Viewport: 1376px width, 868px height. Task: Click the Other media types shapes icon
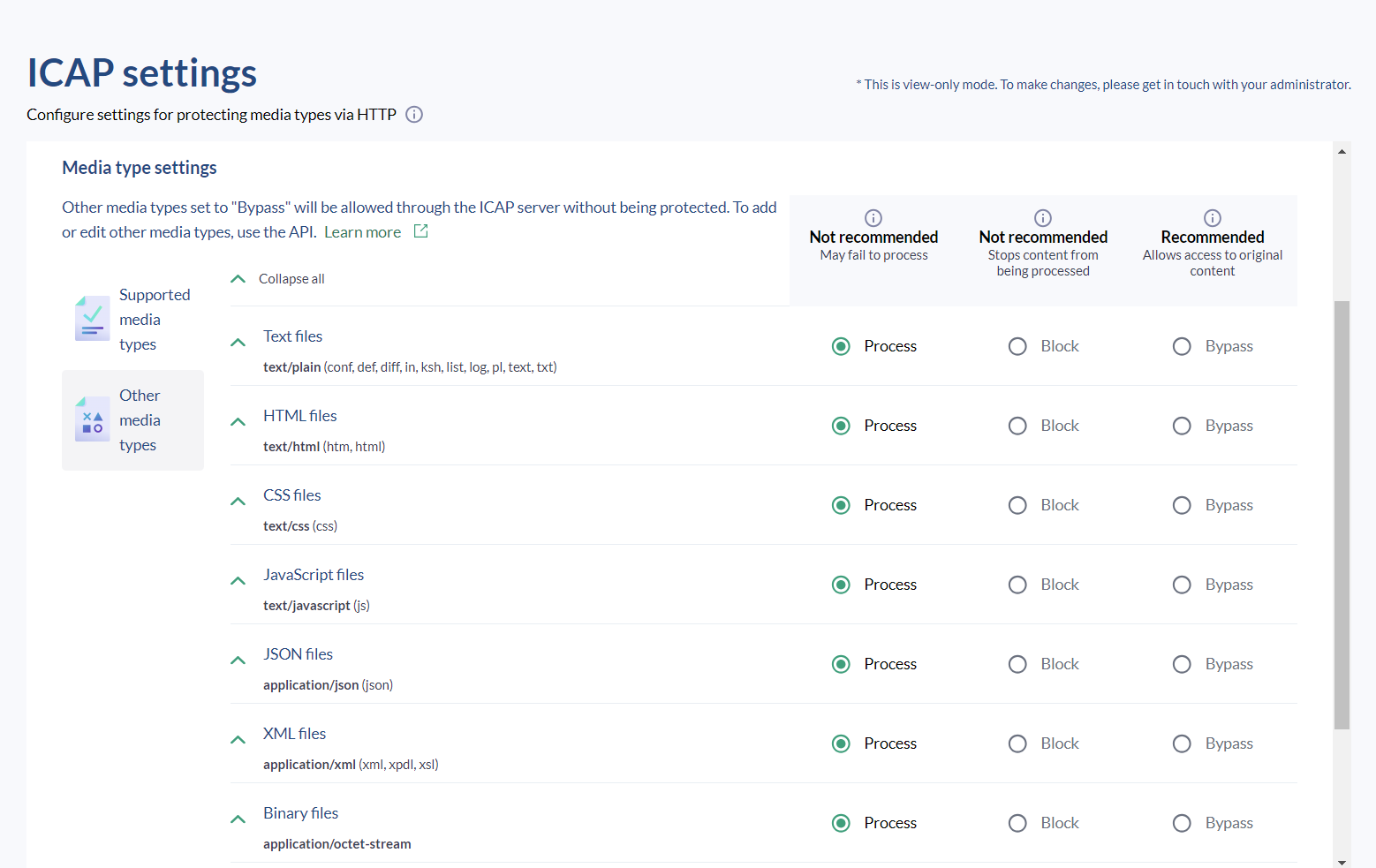point(93,419)
